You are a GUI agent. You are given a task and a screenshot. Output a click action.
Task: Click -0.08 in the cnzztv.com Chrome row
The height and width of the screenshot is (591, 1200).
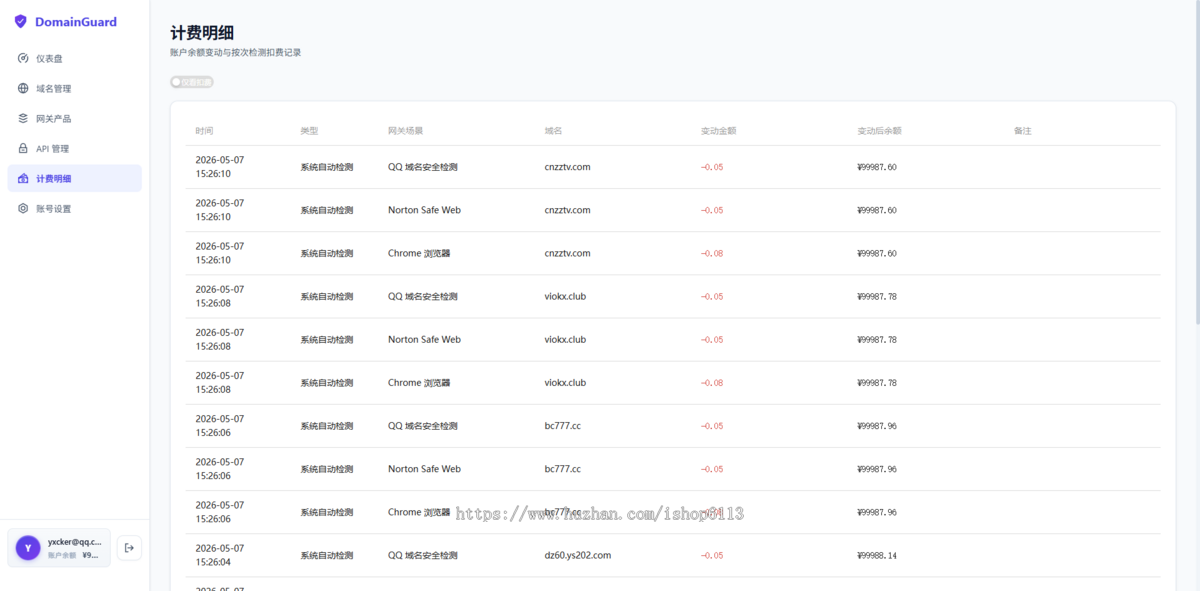pyautogui.click(x=712, y=253)
